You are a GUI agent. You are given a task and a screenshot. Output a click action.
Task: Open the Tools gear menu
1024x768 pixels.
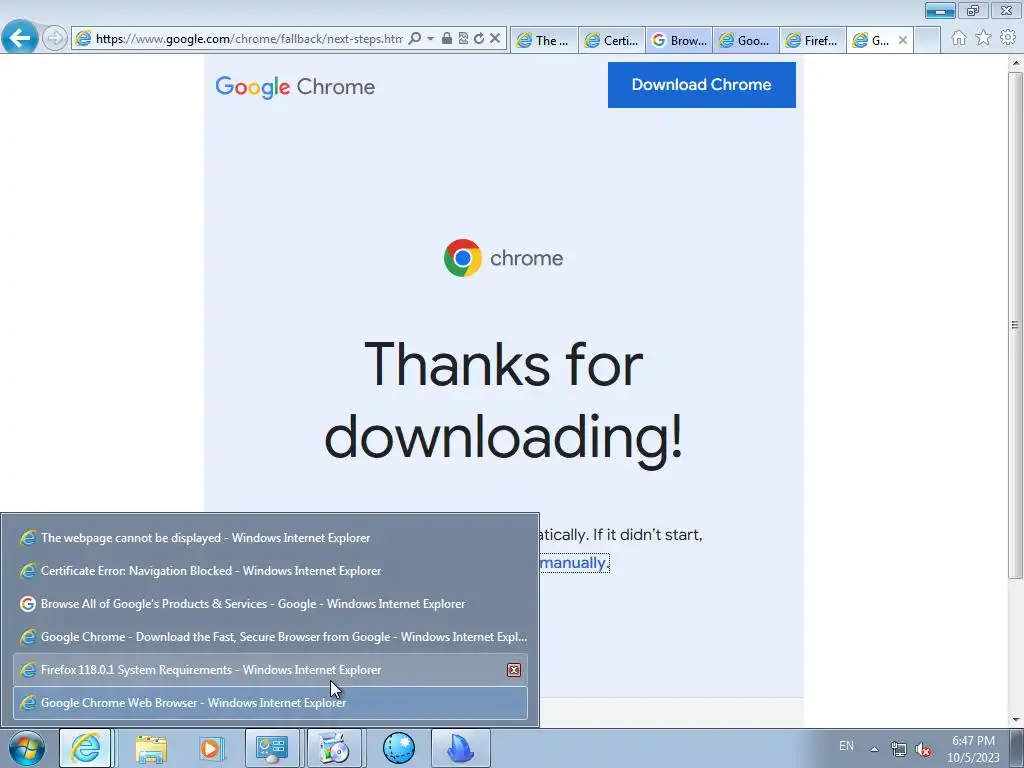[1008, 38]
